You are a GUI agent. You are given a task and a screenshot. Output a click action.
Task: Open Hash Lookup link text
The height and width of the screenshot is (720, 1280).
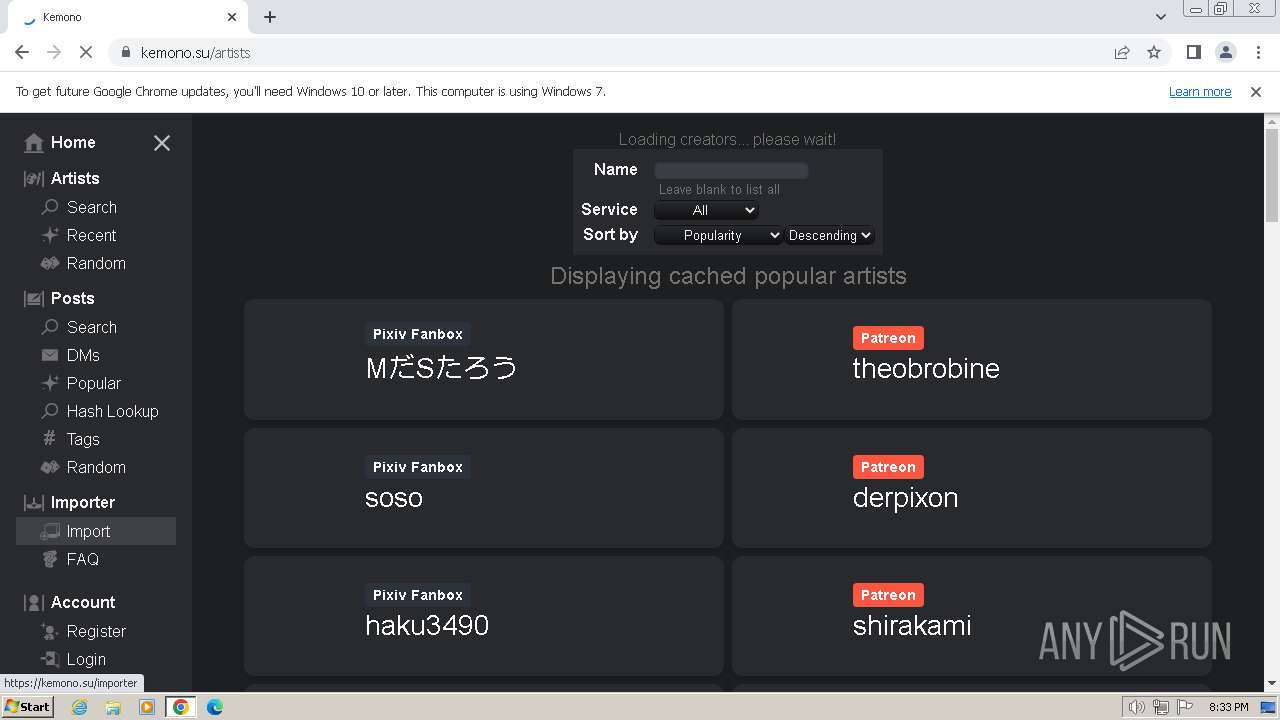tap(112, 411)
